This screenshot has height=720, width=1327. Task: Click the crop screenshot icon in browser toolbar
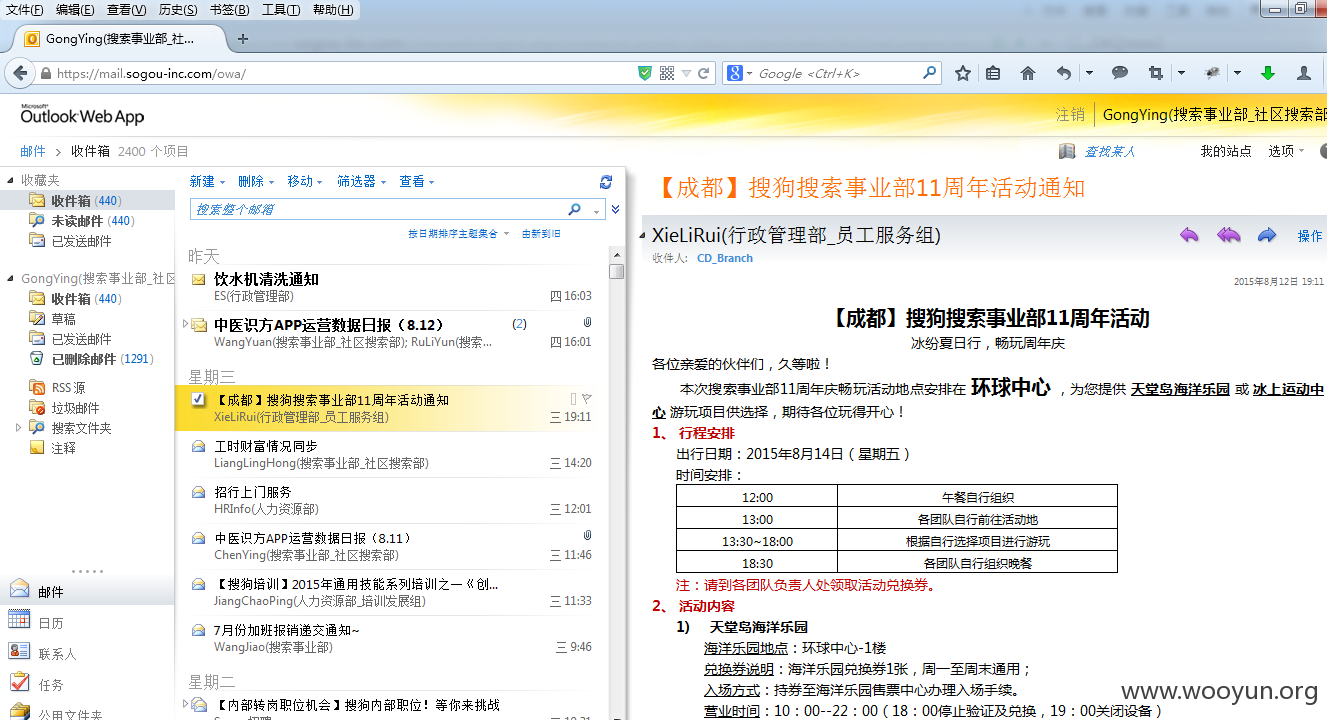[x=1156, y=73]
